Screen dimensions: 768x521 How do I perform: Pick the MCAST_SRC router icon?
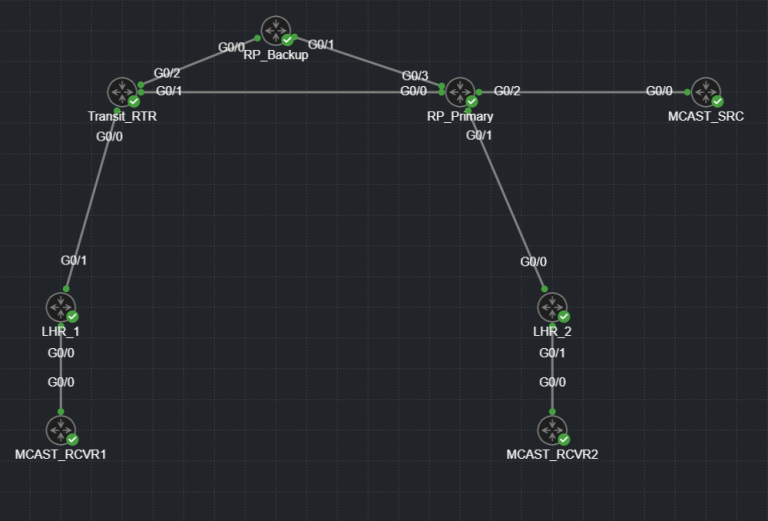706,92
